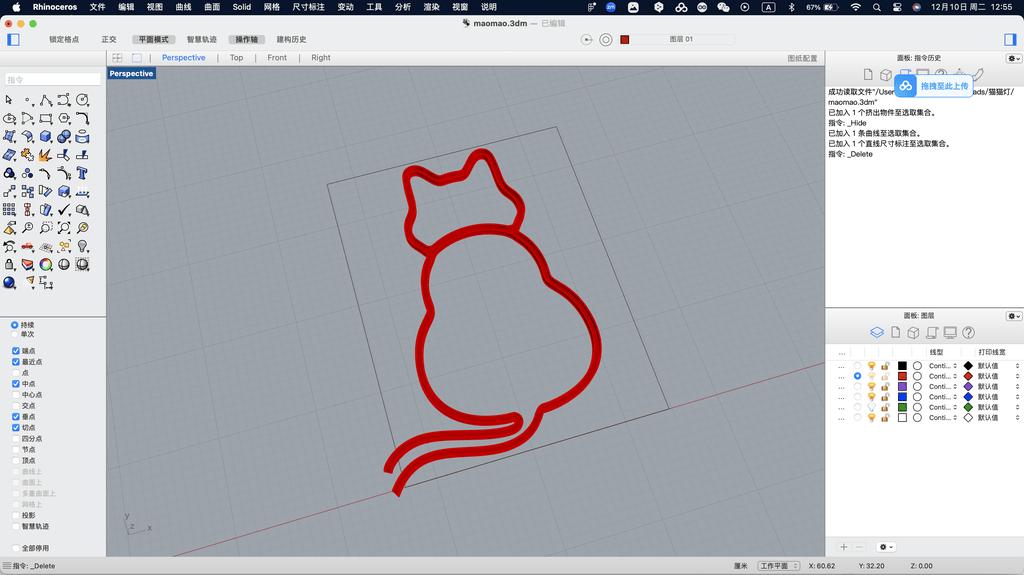1024x575 pixels.
Task: Open the color wheel tool
Action: click(46, 265)
